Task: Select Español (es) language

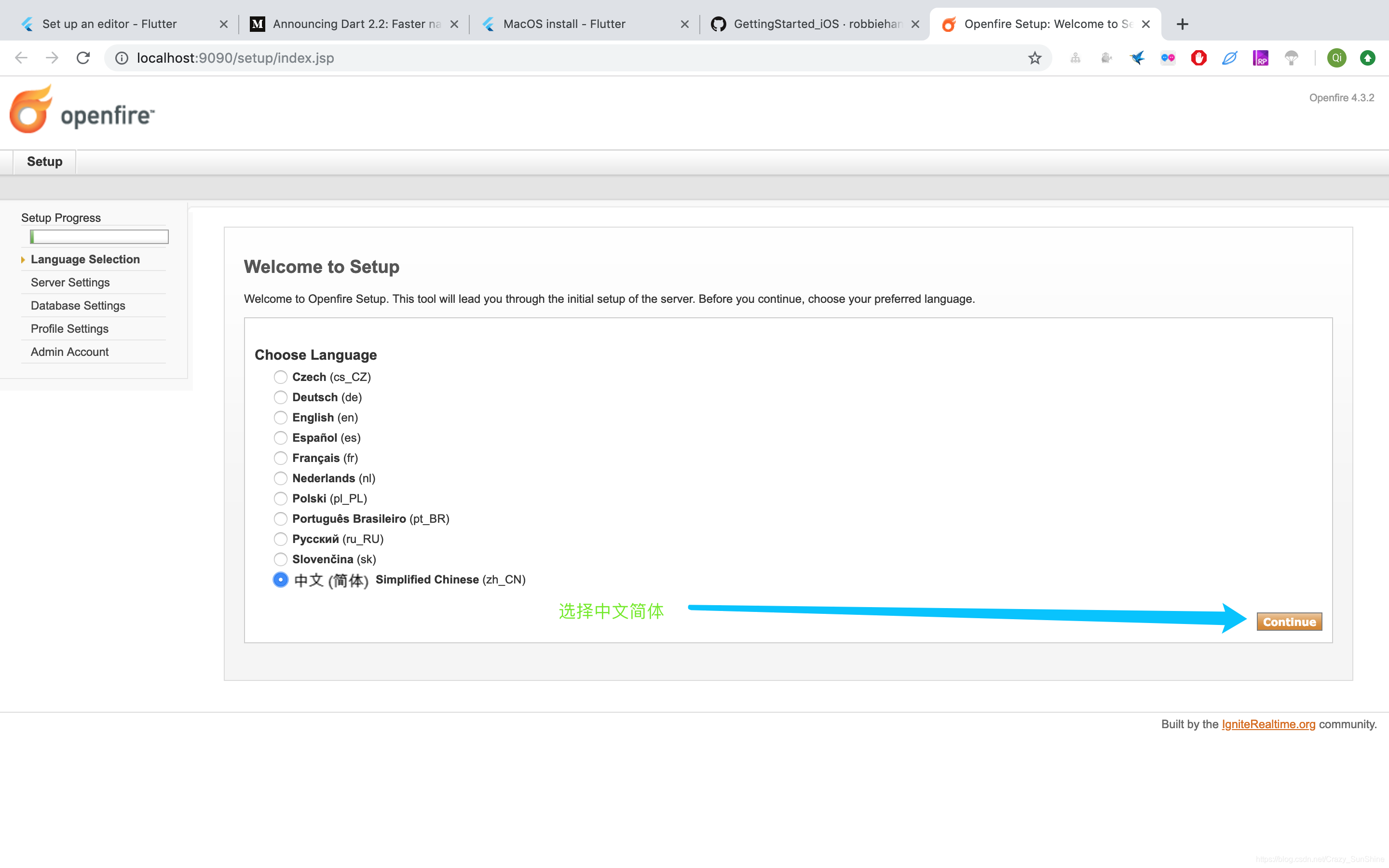Action: pyautogui.click(x=280, y=438)
